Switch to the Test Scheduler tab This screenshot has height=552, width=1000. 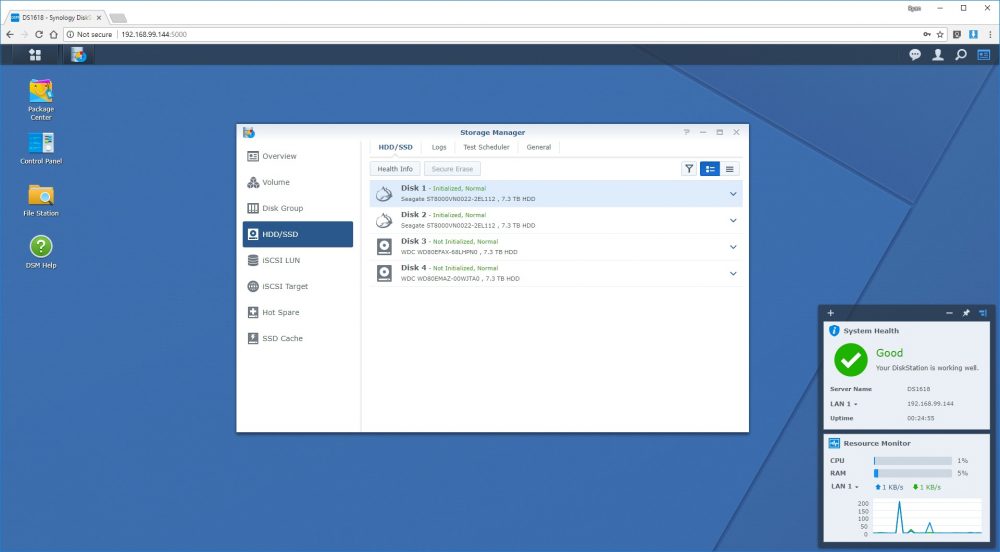coord(486,147)
